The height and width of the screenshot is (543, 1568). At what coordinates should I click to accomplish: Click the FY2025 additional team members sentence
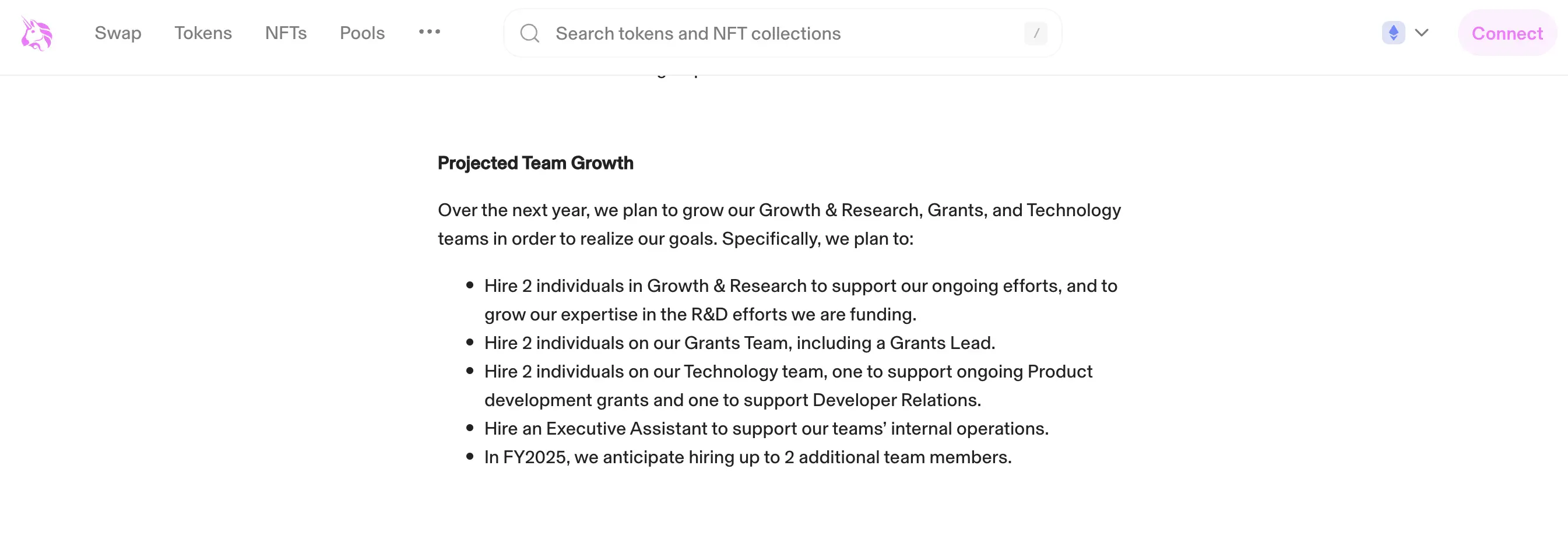click(747, 457)
